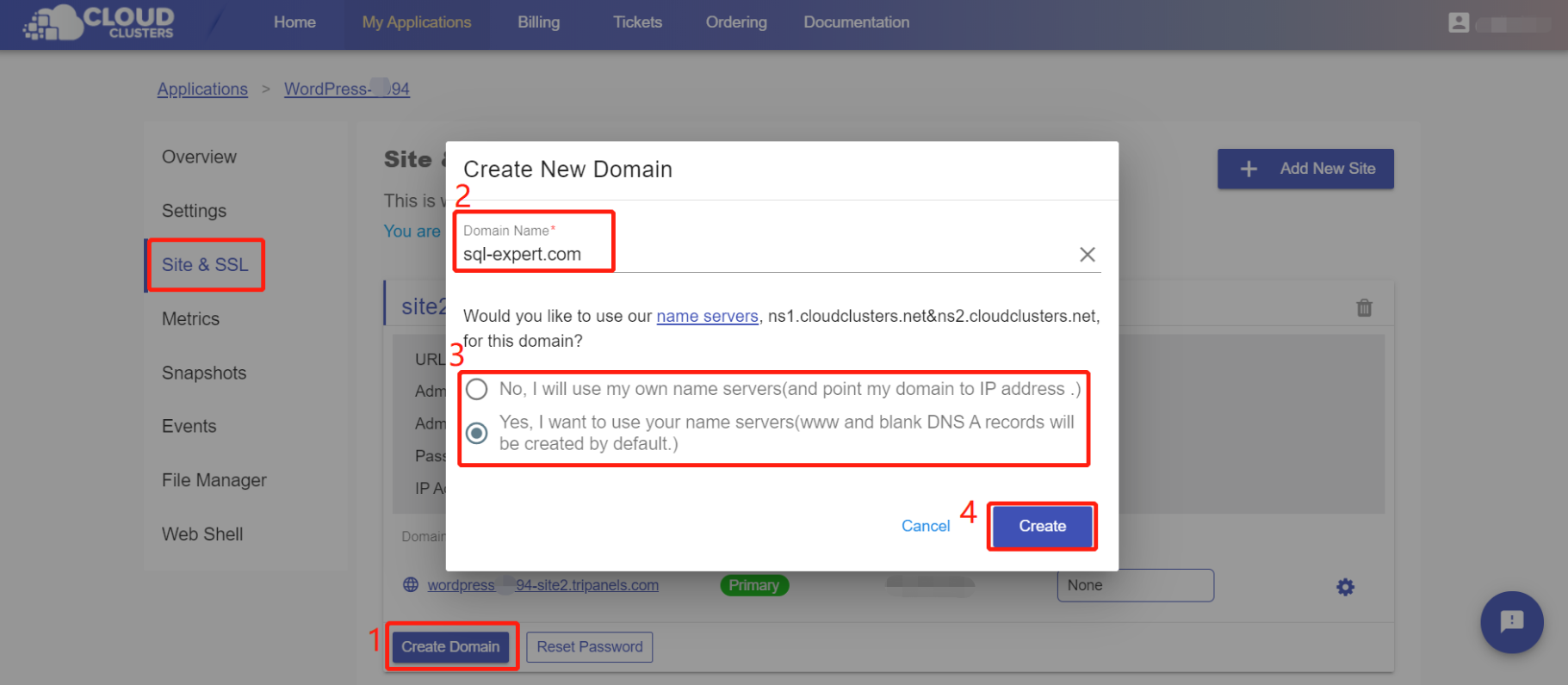Viewport: 1568px width, 685px height.
Task: Delete site2 using the trash icon
Action: click(1365, 307)
